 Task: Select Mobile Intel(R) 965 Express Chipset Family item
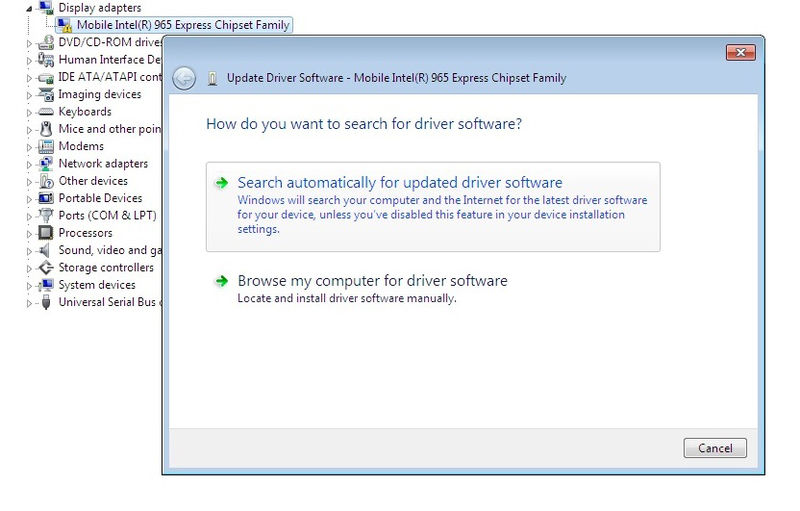tap(183, 25)
